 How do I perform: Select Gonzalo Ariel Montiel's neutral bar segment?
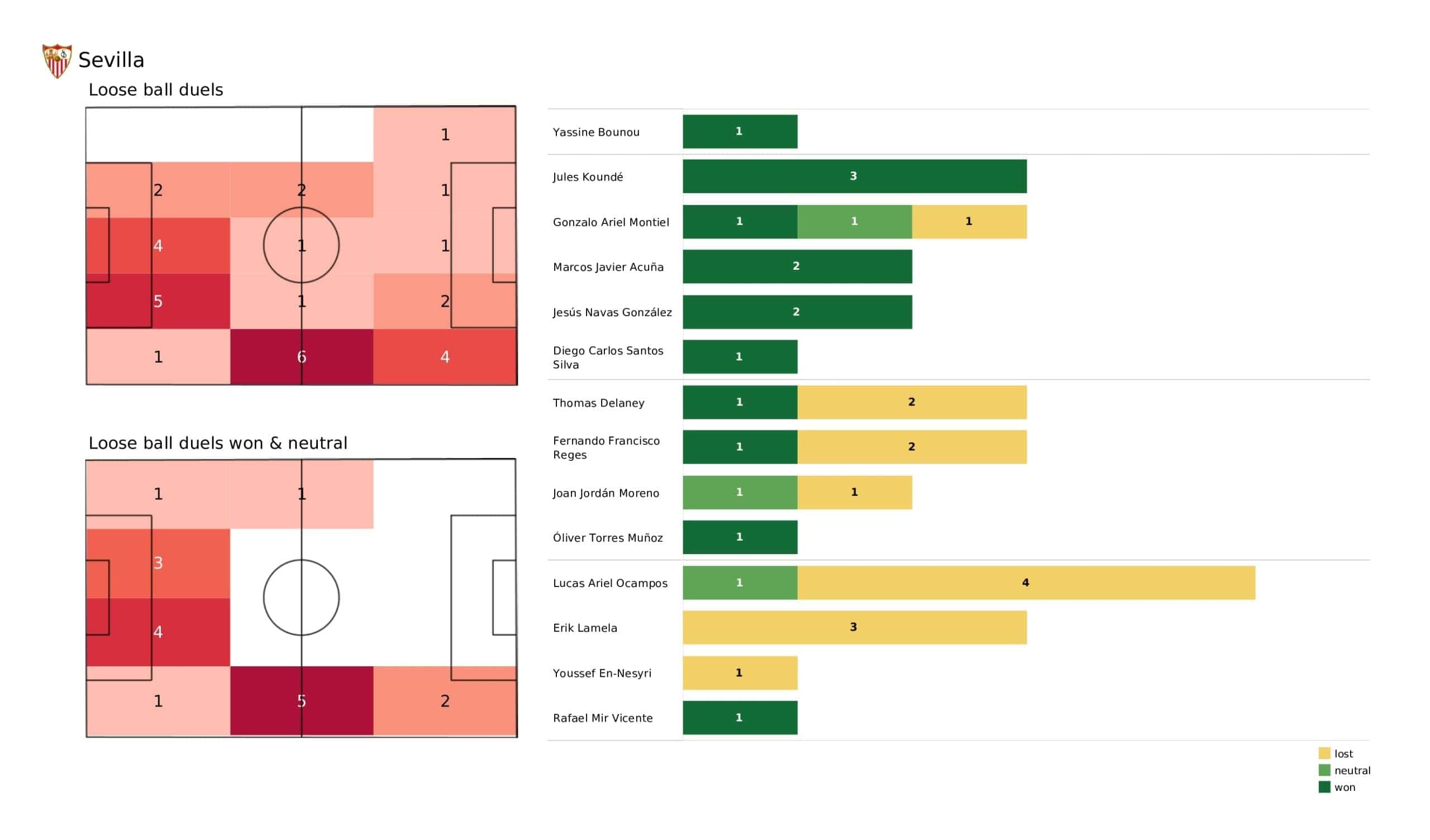pyautogui.click(x=854, y=221)
